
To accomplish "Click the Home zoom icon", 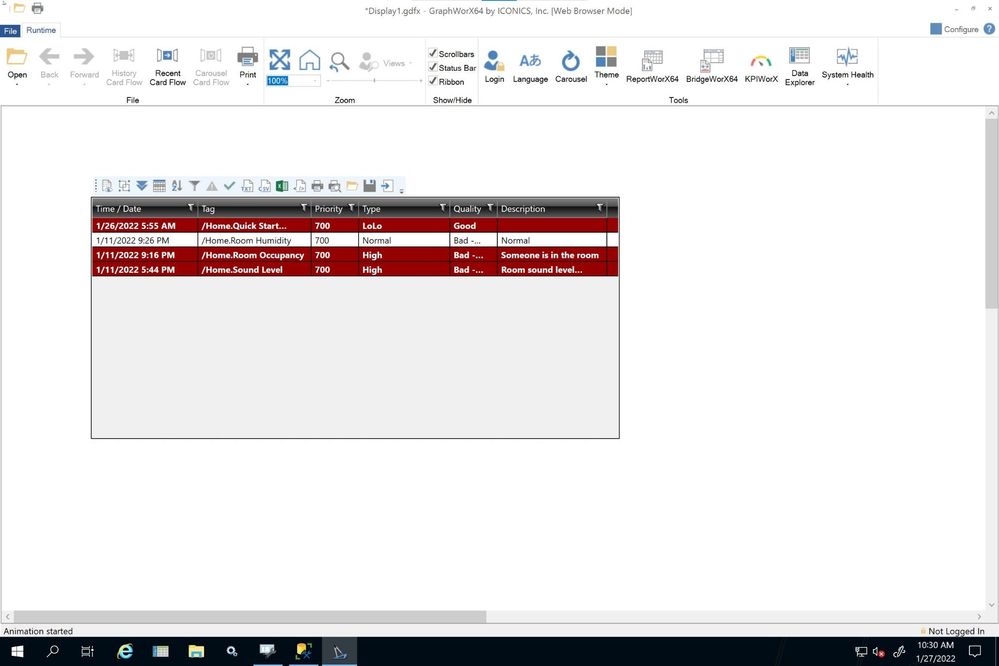I will 310,60.
